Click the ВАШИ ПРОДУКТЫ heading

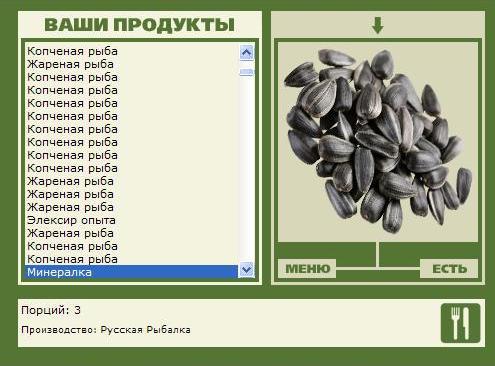pos(140,25)
